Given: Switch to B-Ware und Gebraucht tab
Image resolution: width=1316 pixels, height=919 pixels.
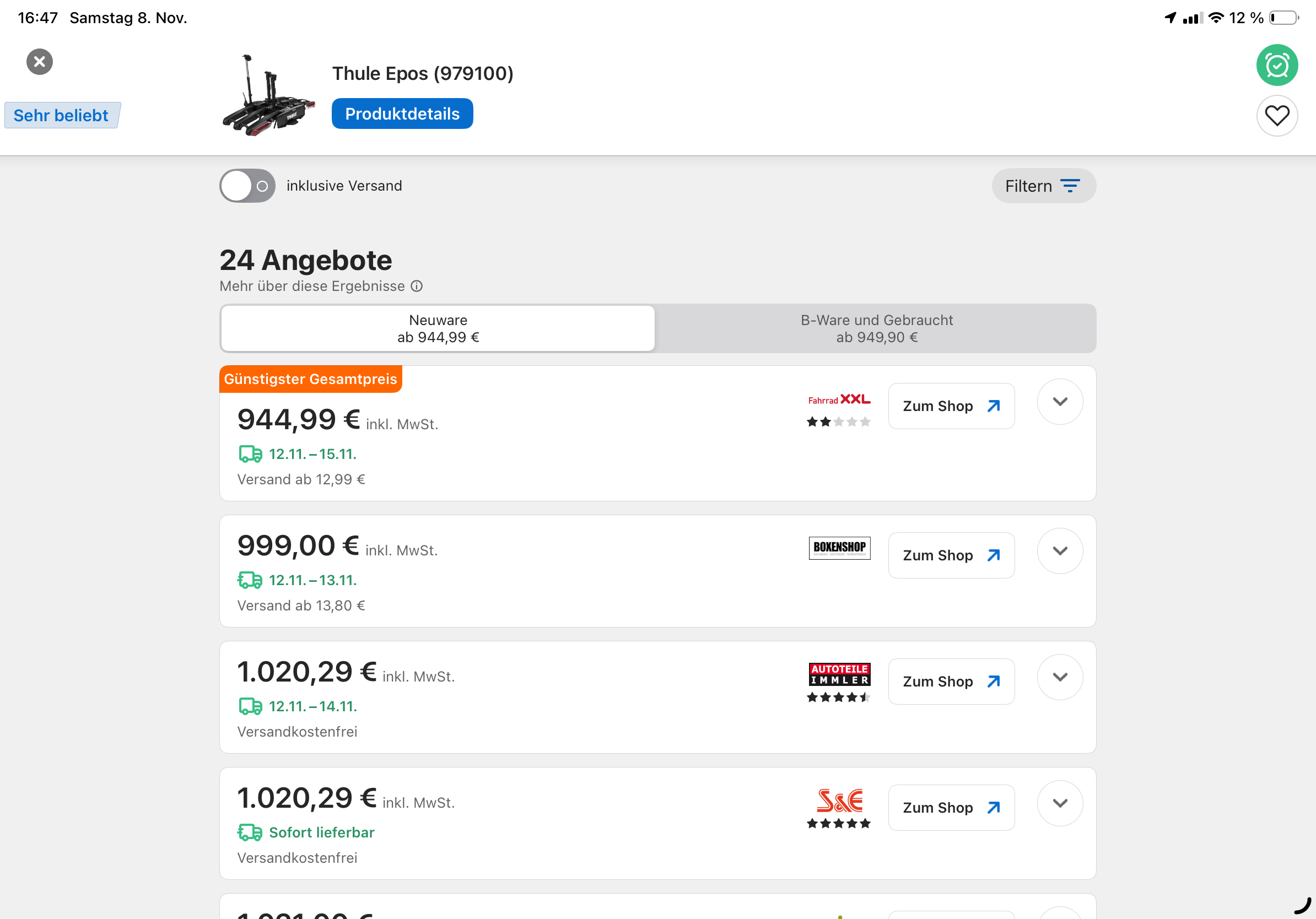Looking at the screenshot, I should pyautogui.click(x=876, y=328).
